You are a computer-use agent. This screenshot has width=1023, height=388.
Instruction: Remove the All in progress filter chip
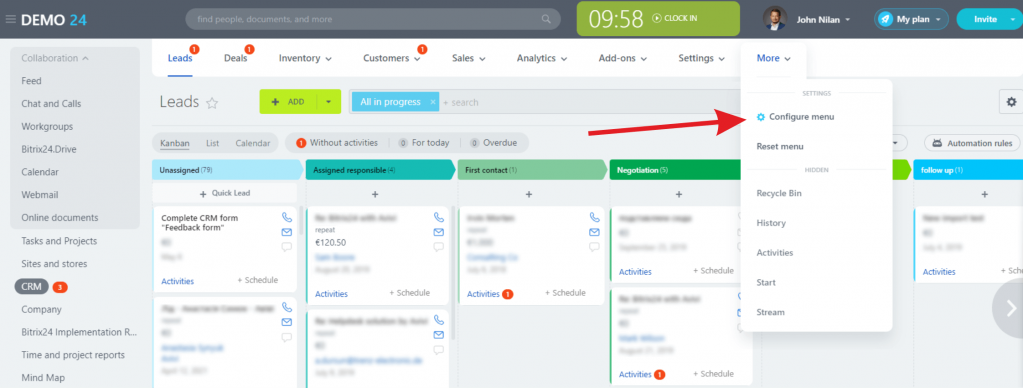[433, 102]
